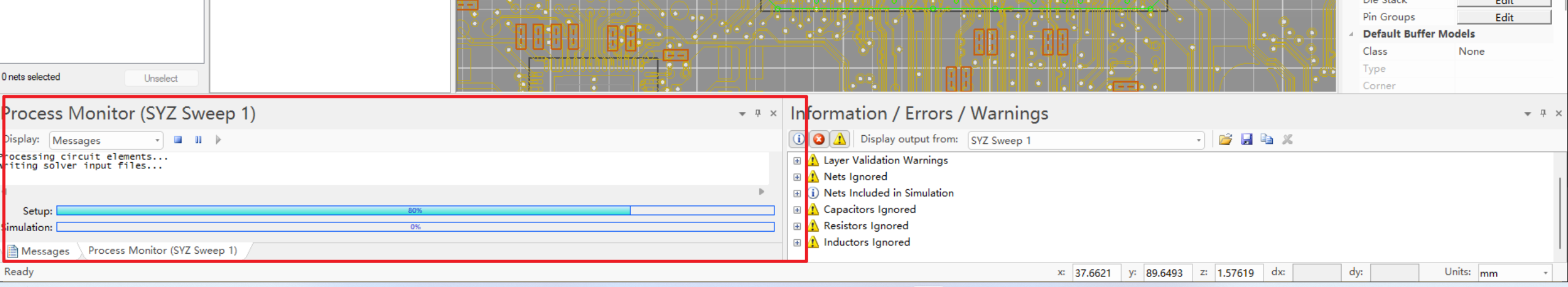The image size is (1568, 287).
Task: Clear the output messages list
Action: (x=1288, y=139)
